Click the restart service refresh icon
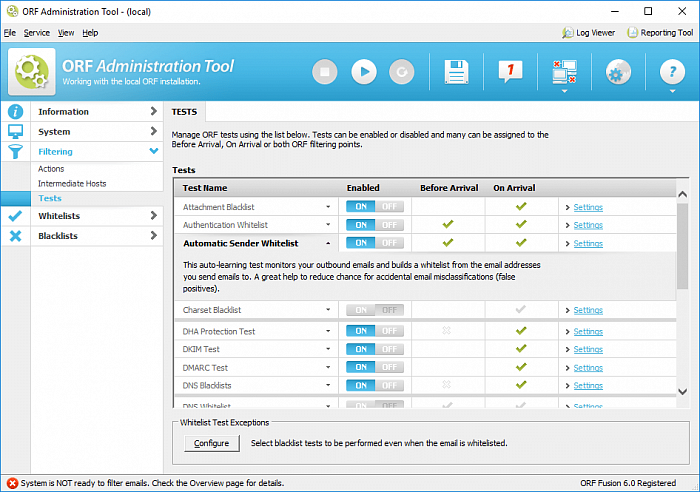 tap(401, 71)
